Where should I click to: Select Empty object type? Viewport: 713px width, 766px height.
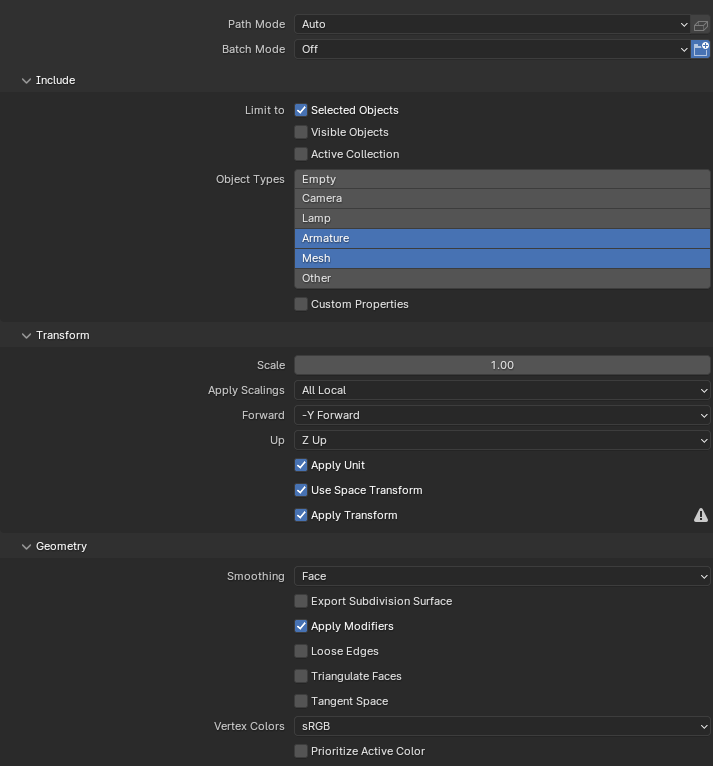(502, 179)
